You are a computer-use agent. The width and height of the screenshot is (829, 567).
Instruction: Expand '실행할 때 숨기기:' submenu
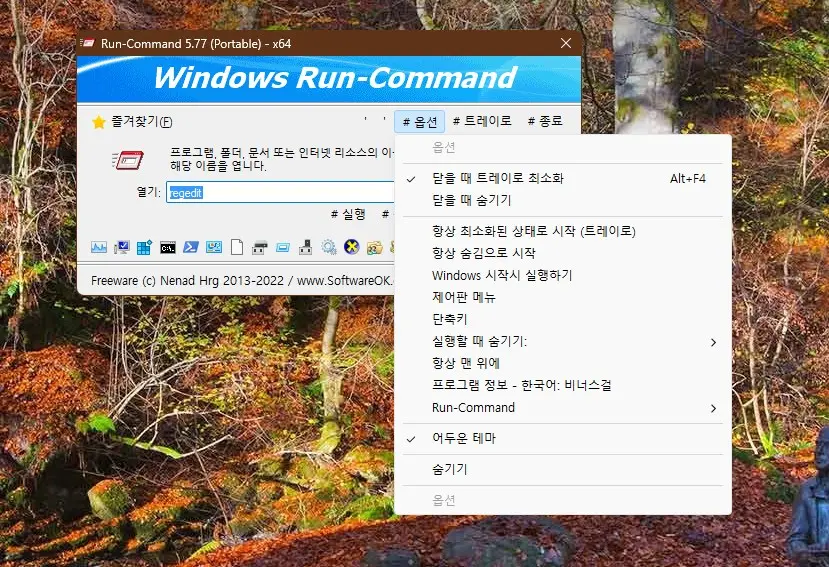[x=563, y=342]
